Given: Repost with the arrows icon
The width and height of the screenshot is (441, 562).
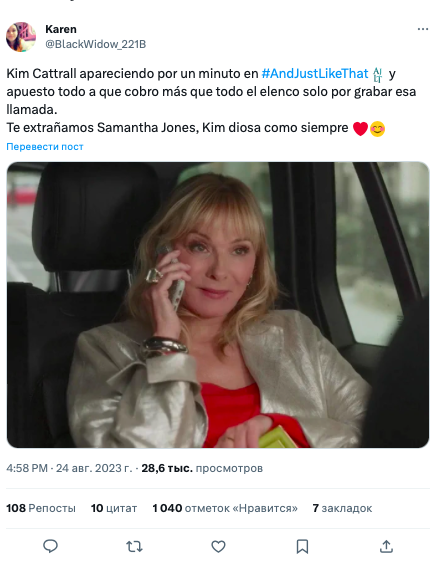Looking at the screenshot, I should [134, 546].
